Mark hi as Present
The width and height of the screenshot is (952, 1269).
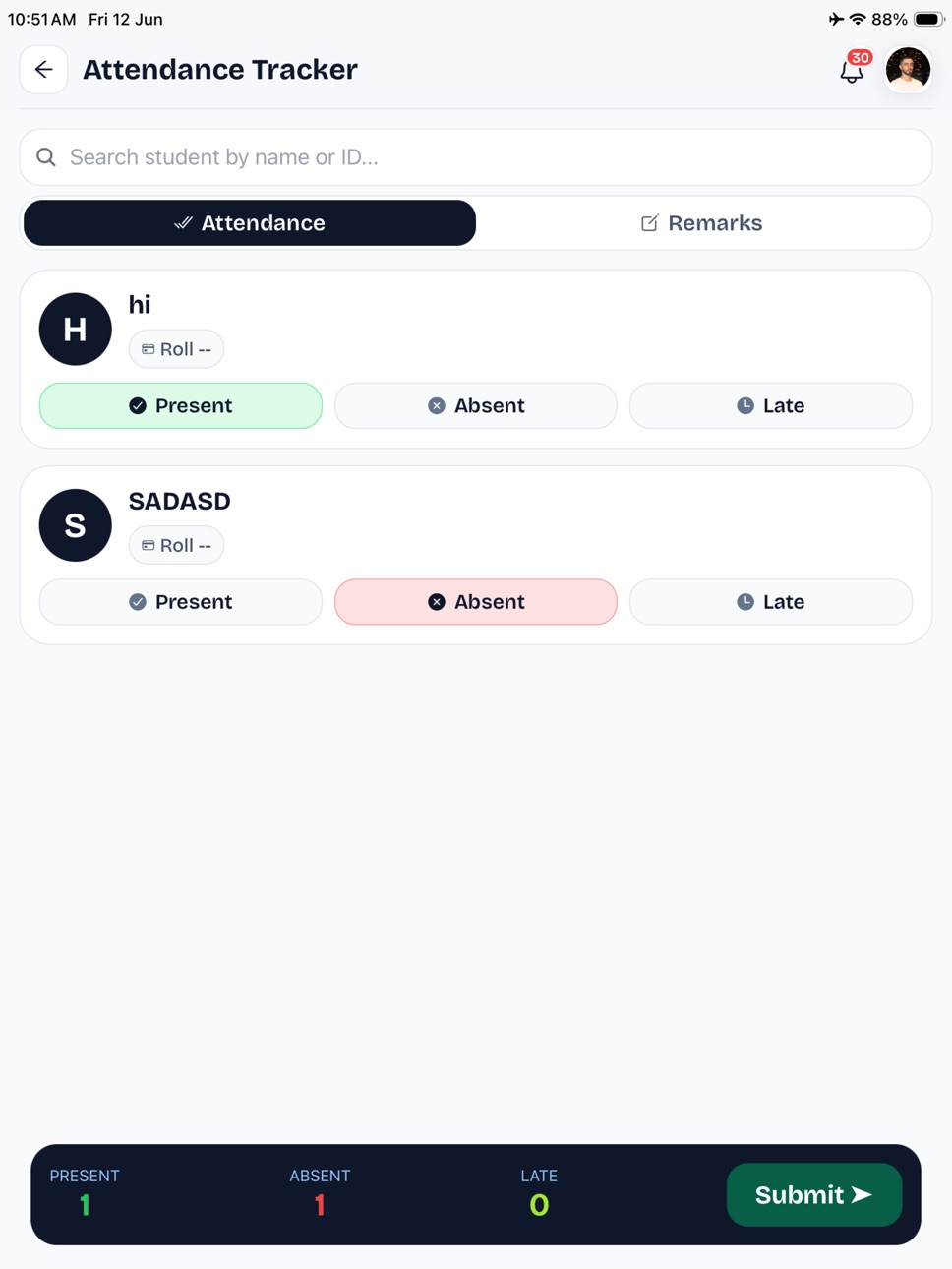[x=181, y=405]
